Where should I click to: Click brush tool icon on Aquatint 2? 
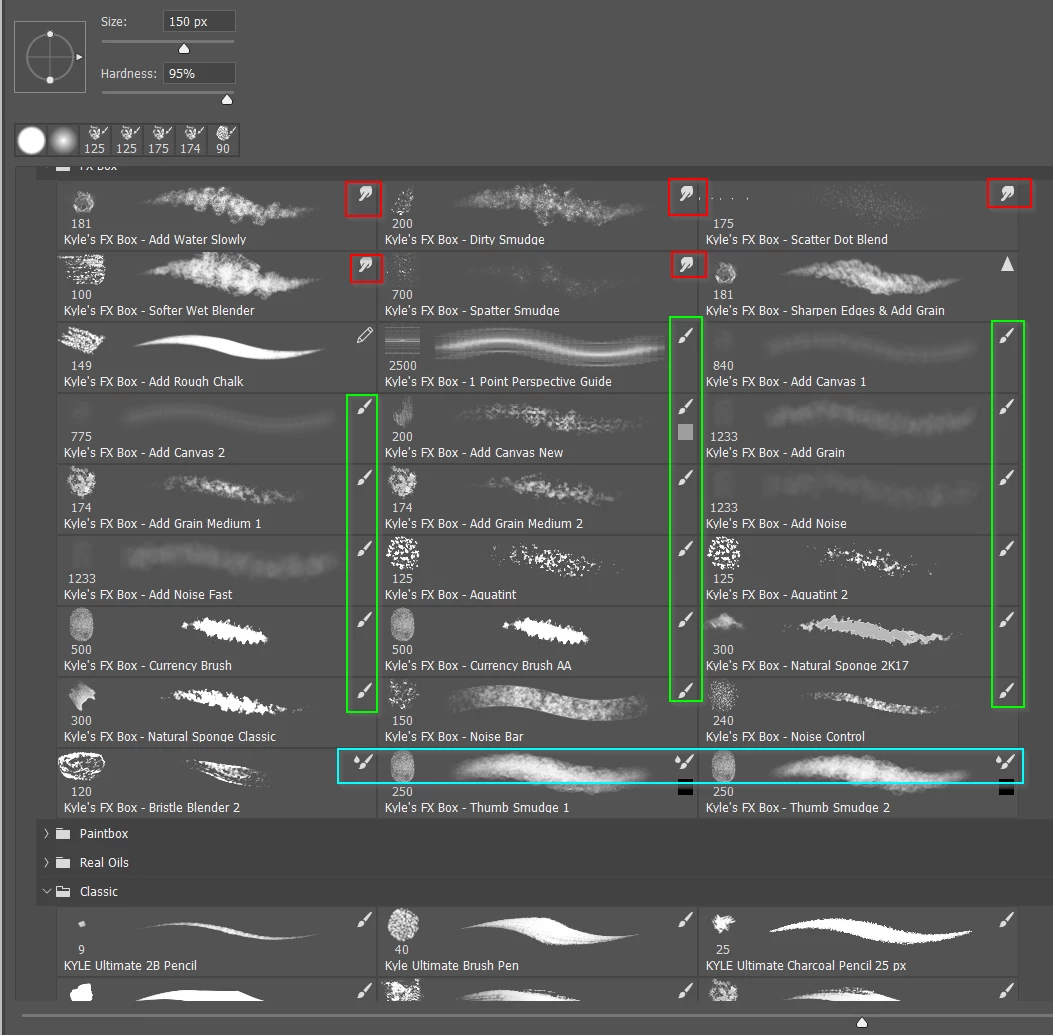(x=1006, y=549)
